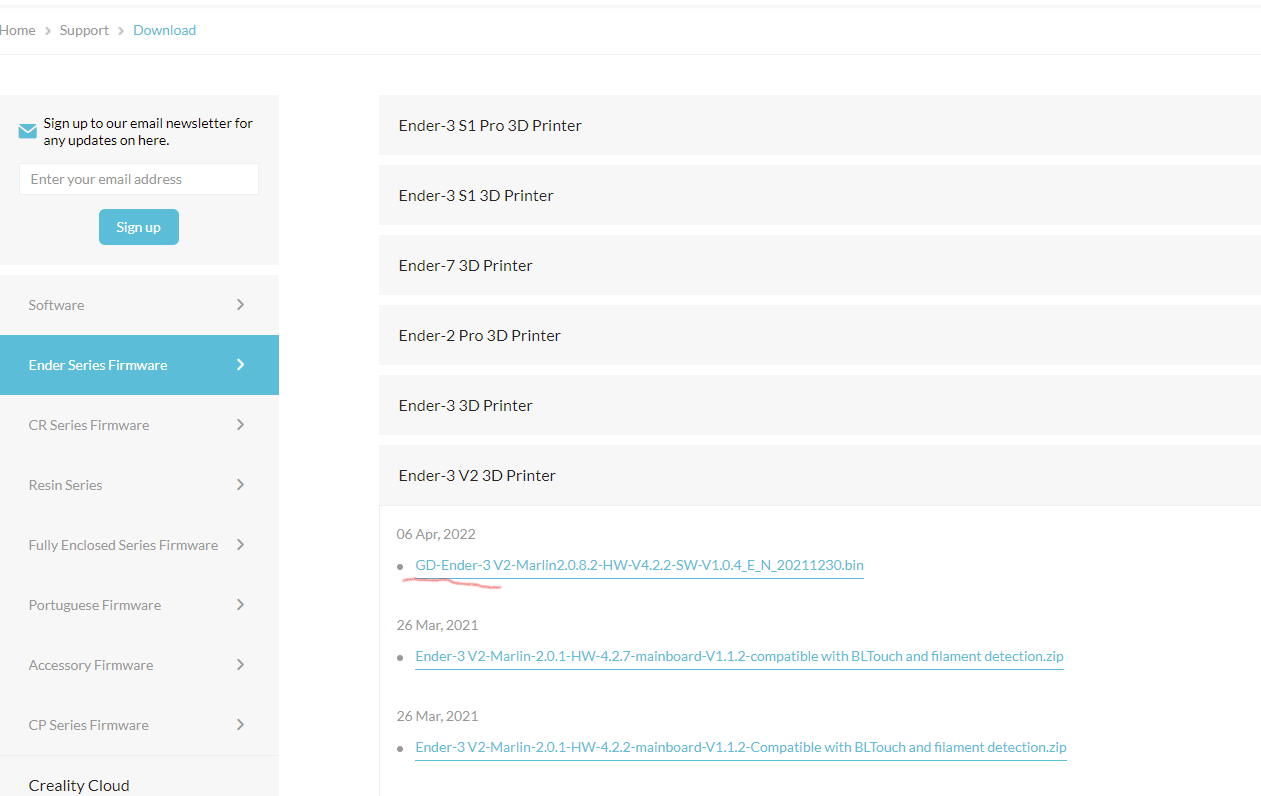The height and width of the screenshot is (796, 1261).
Task: Download HW-4.2.7 mainboard firmware zip
Action: [739, 656]
